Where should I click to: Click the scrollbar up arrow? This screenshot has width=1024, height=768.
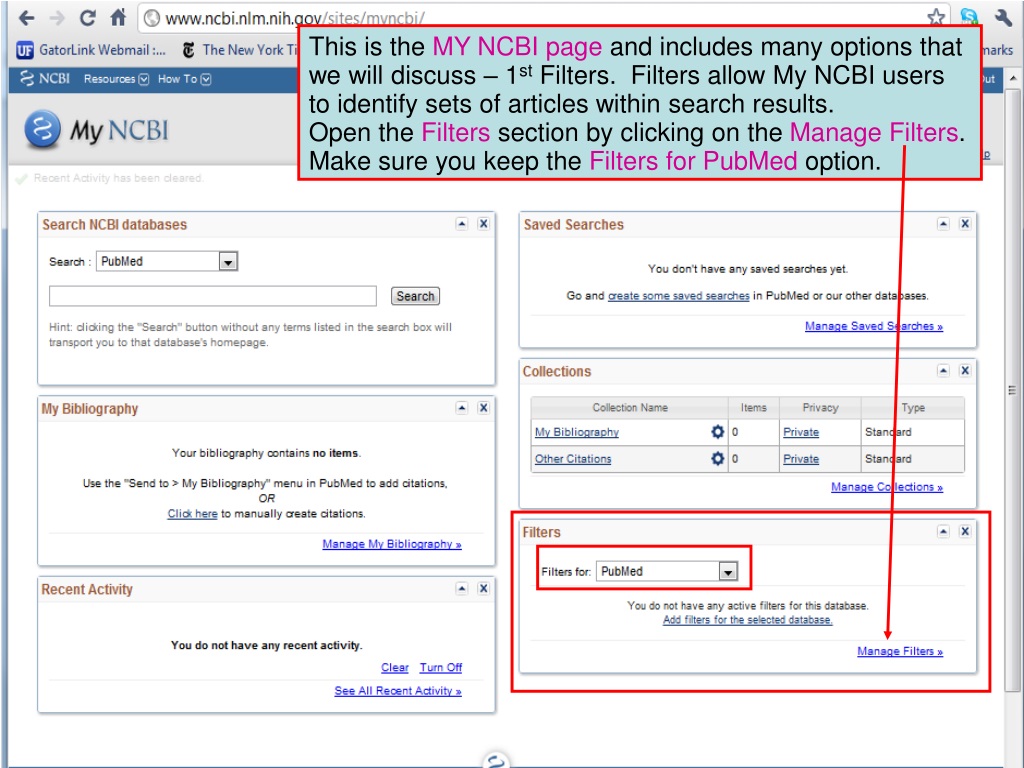tap(1013, 78)
